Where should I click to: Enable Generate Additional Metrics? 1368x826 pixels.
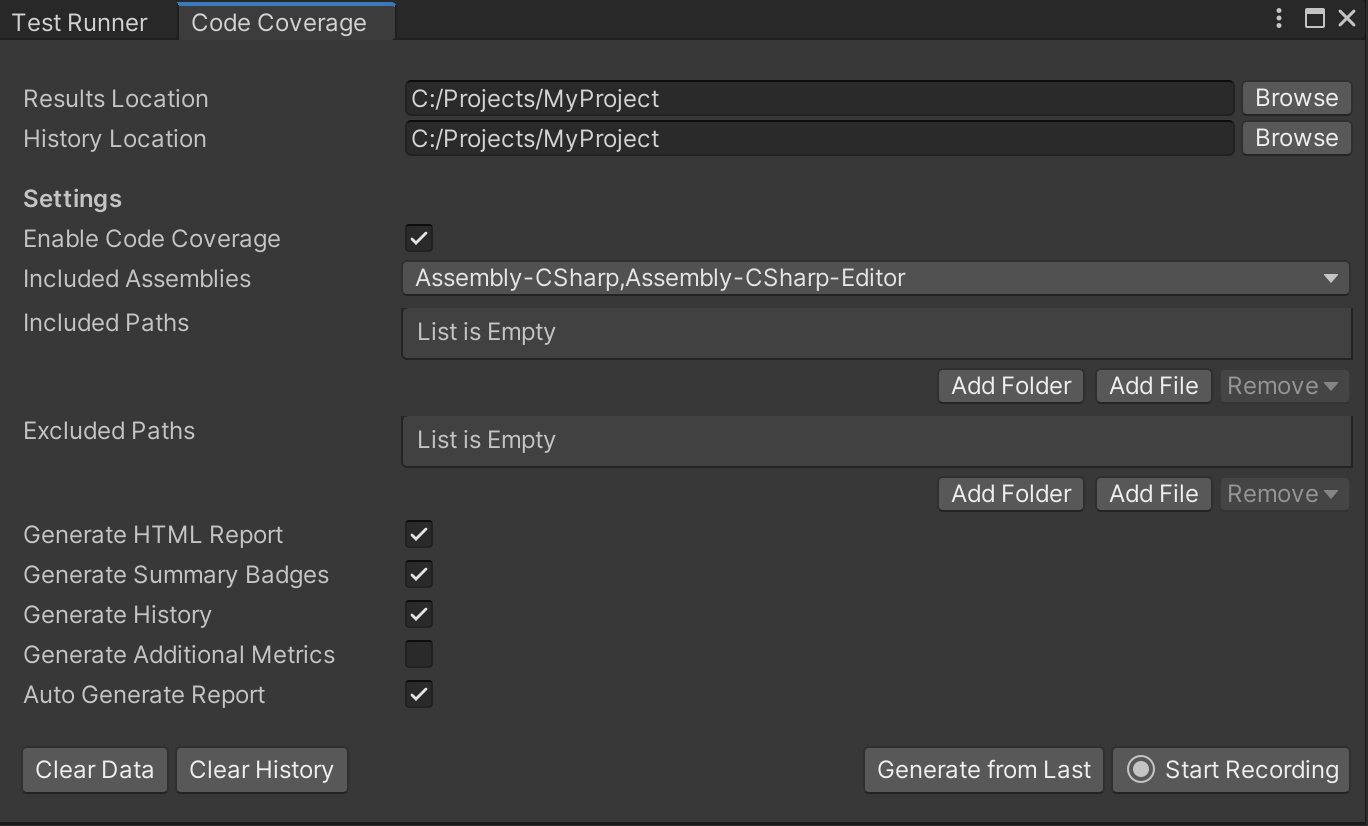pos(418,654)
